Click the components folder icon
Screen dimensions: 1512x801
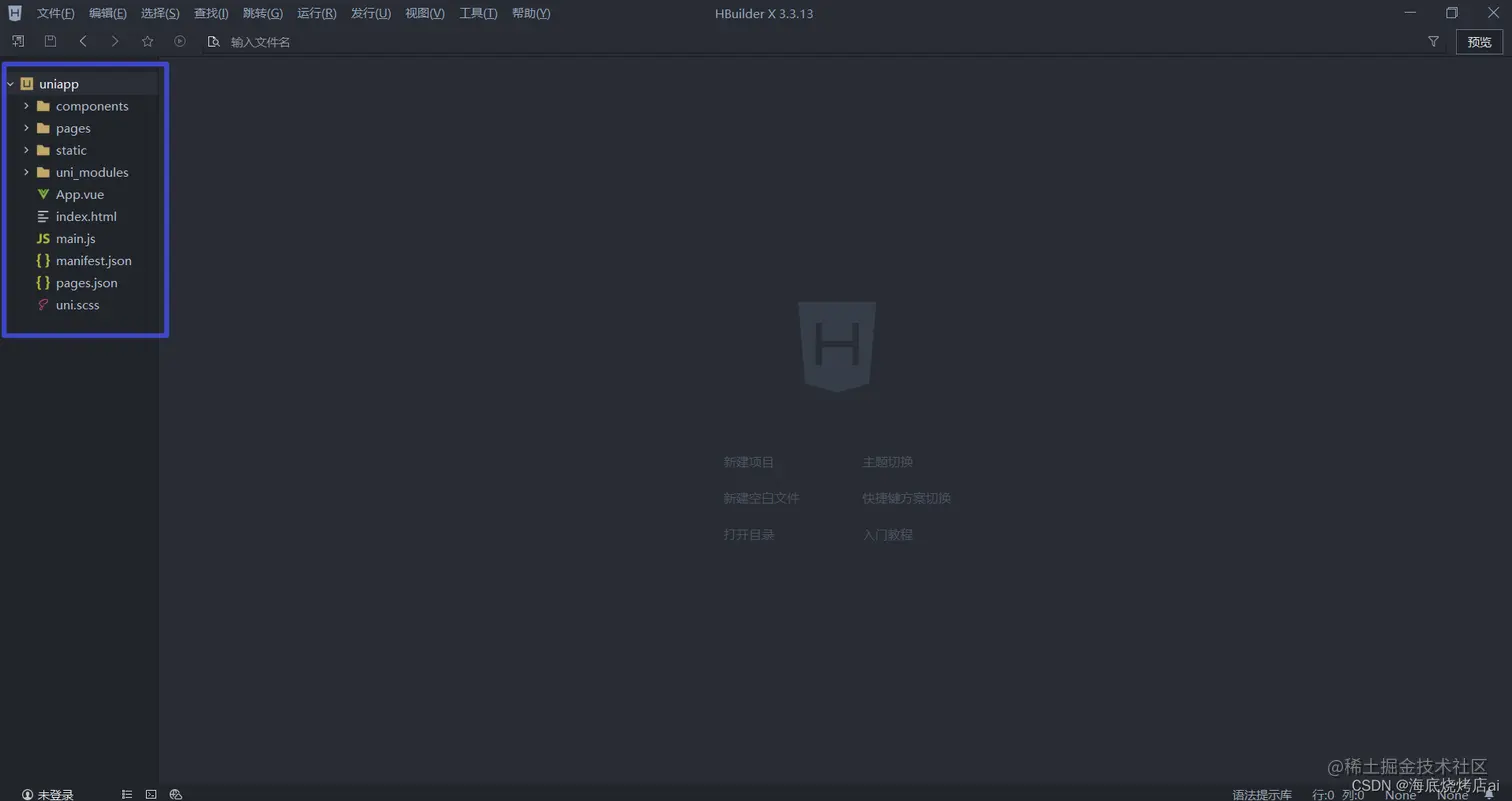click(x=43, y=106)
